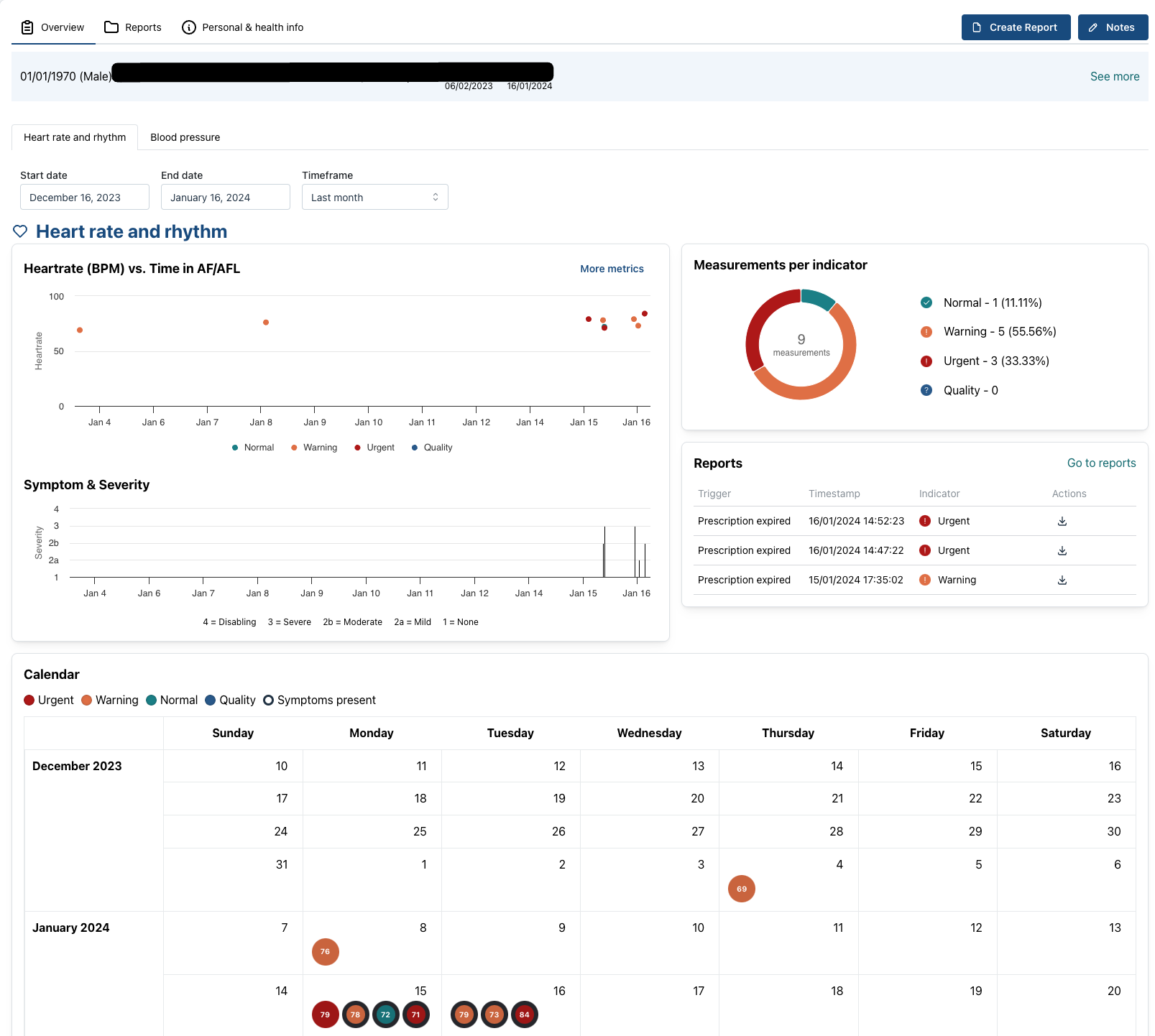Open the End date picker field
The image size is (1155, 1036).
225,198
